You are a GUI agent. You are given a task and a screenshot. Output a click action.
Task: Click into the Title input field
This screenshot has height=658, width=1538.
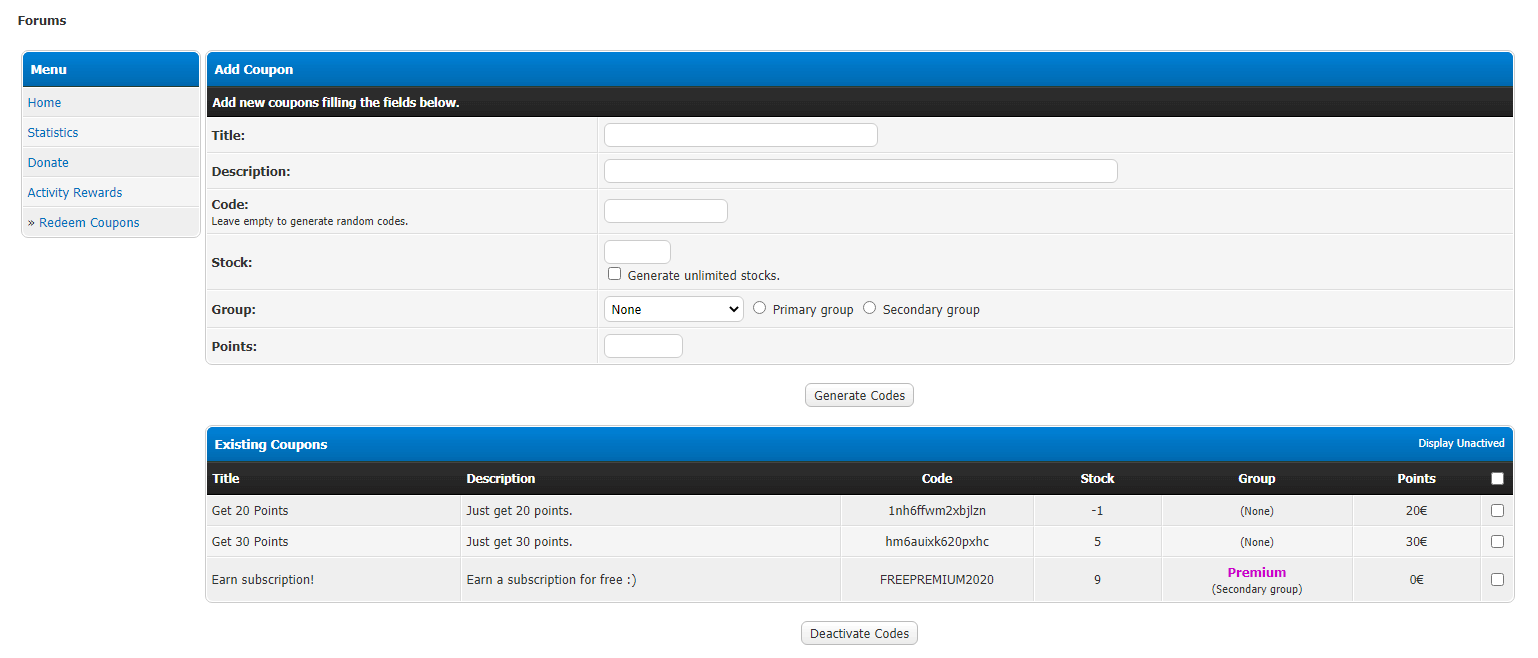[740, 135]
